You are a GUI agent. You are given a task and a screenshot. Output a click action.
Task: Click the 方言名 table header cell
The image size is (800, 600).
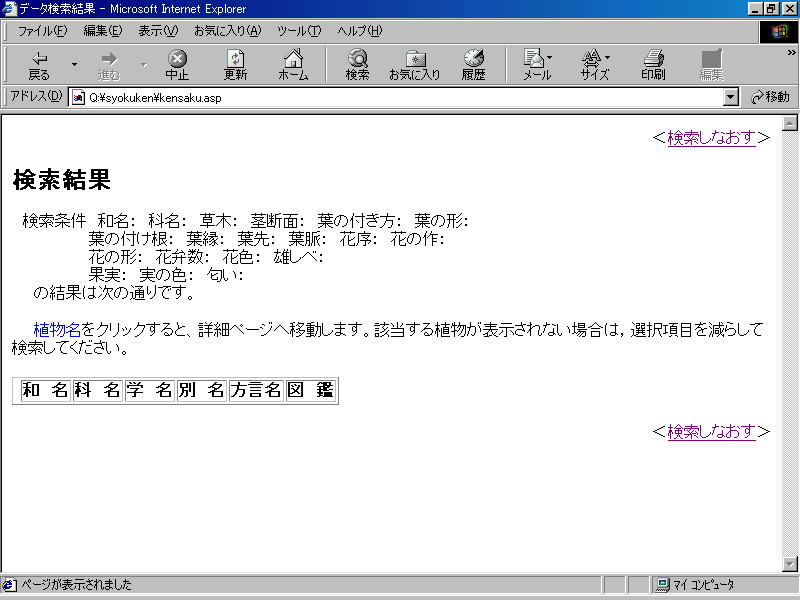pos(256,390)
